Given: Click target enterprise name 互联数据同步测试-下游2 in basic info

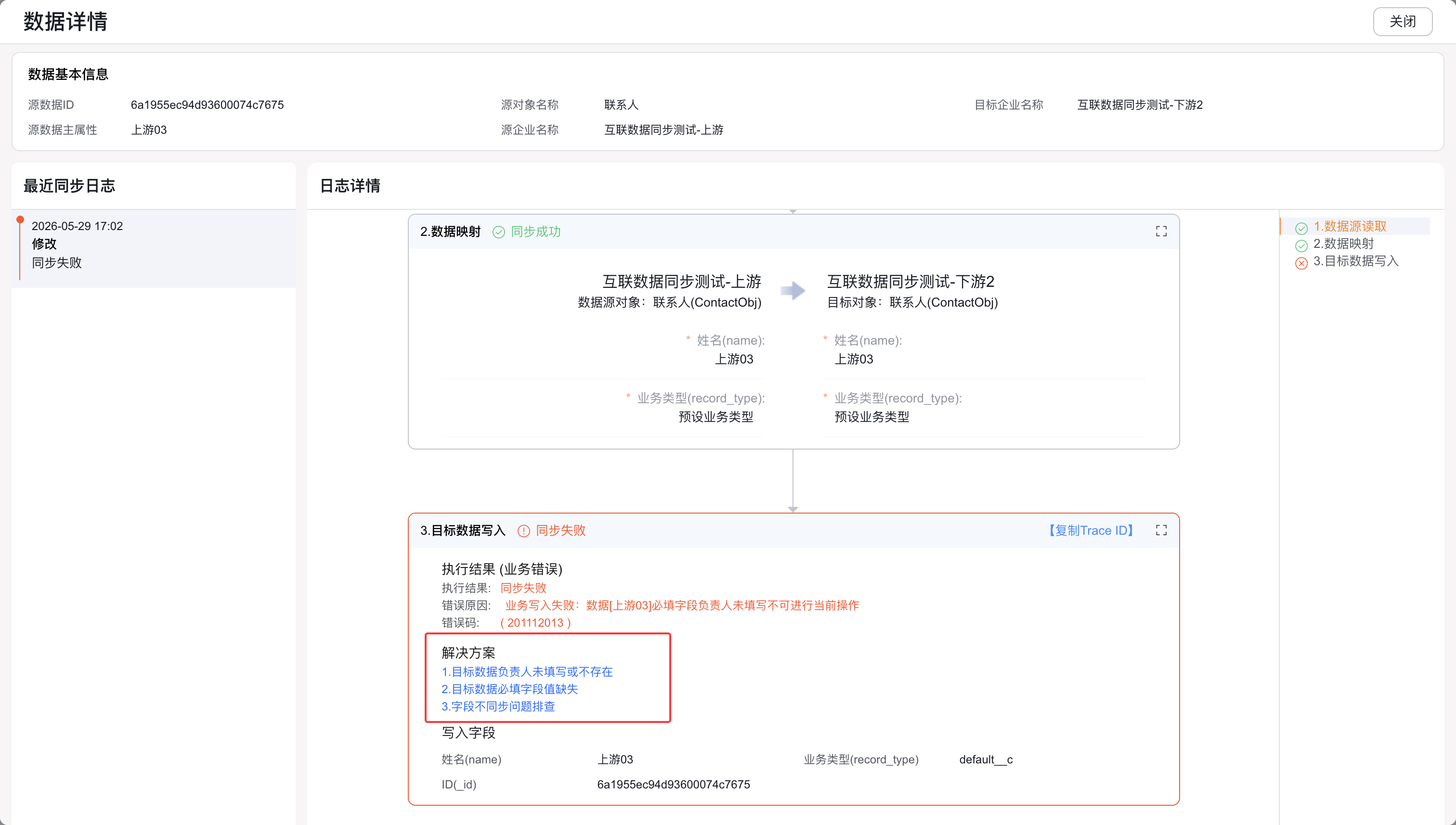Looking at the screenshot, I should [x=1139, y=105].
